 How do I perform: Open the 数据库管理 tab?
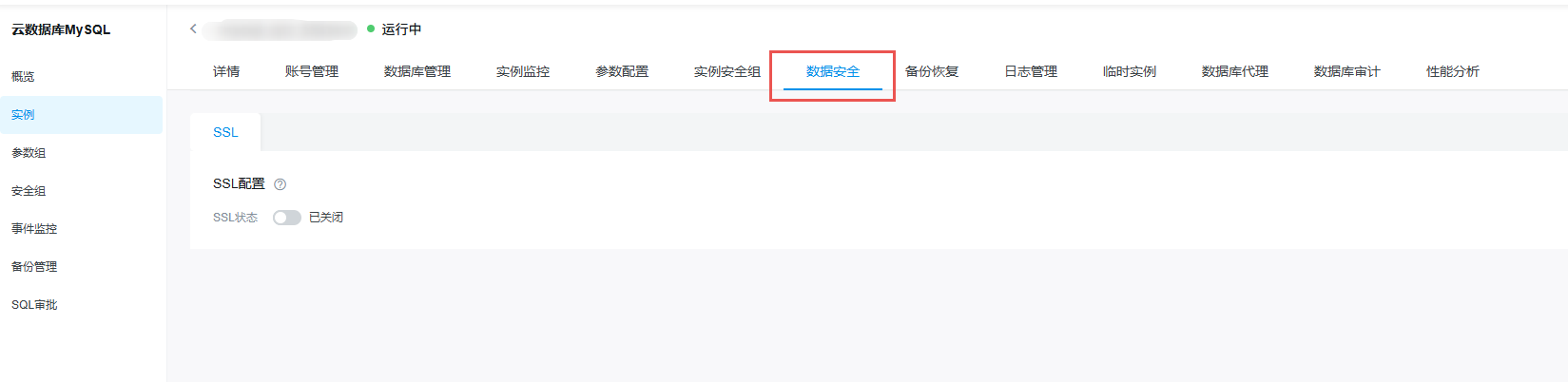(x=417, y=71)
